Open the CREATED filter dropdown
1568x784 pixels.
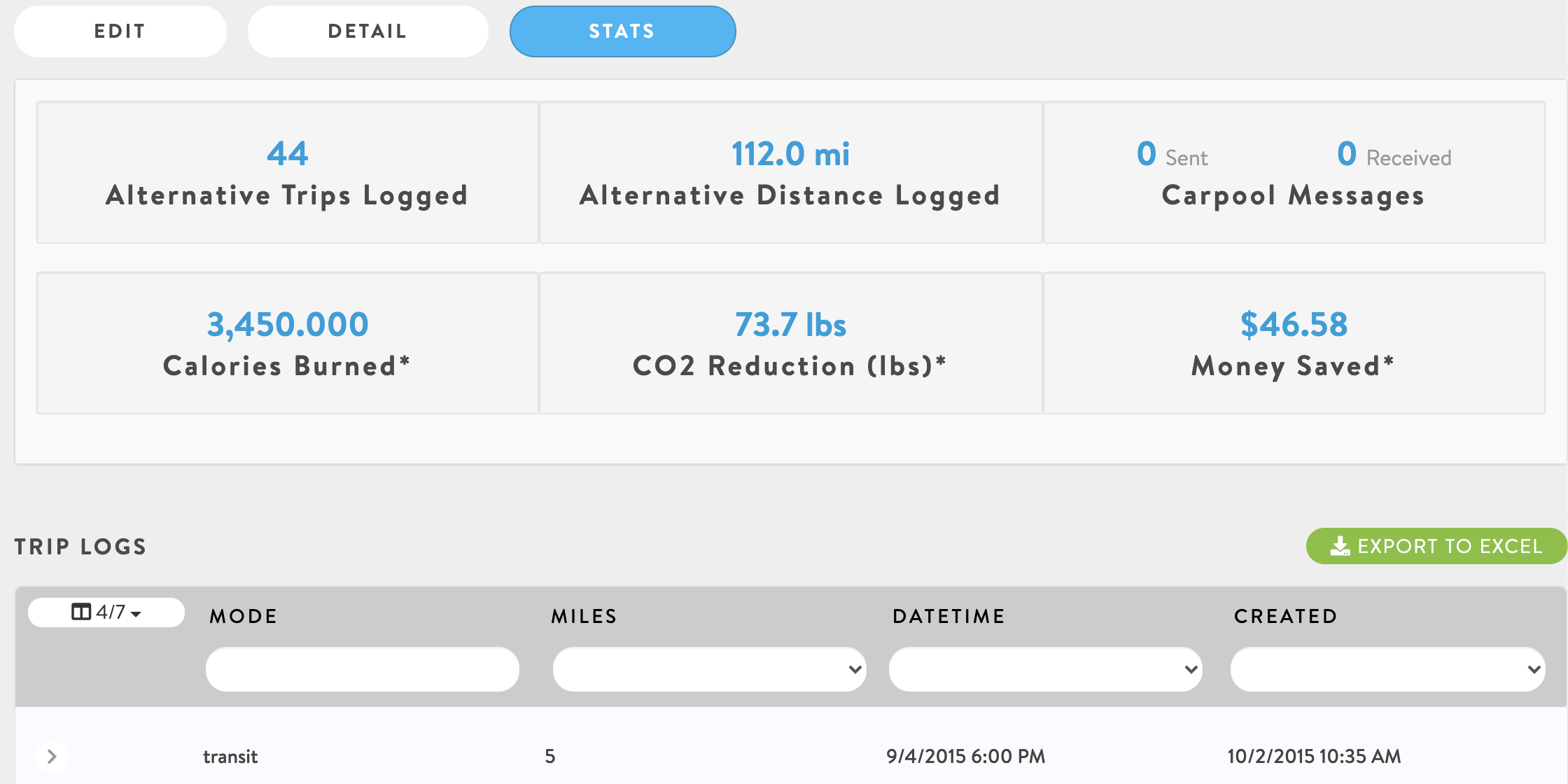coord(1387,669)
